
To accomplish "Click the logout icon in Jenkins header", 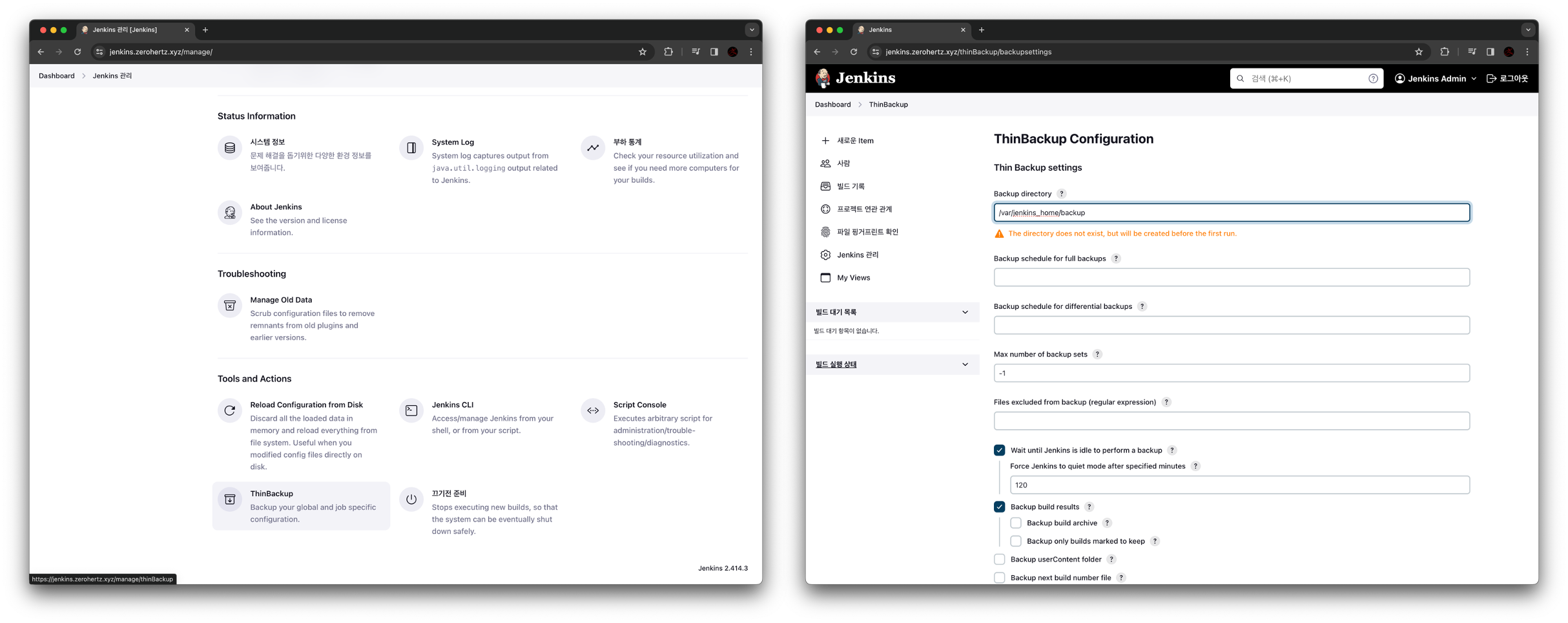I will (1491, 78).
